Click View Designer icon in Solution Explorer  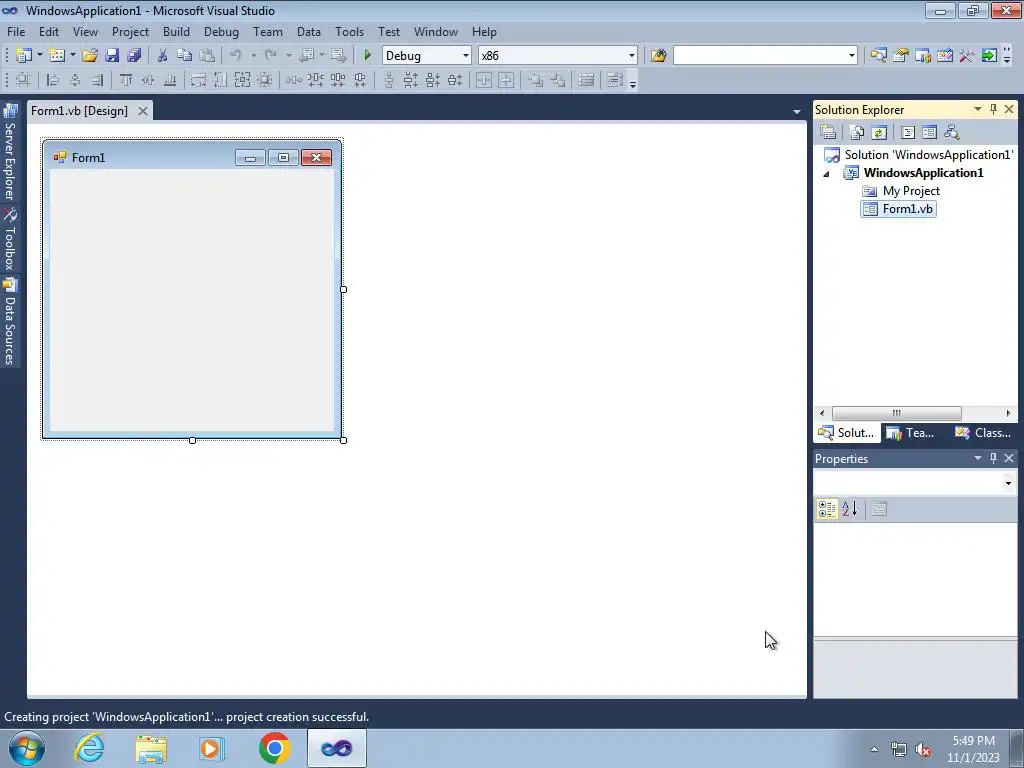(x=929, y=133)
